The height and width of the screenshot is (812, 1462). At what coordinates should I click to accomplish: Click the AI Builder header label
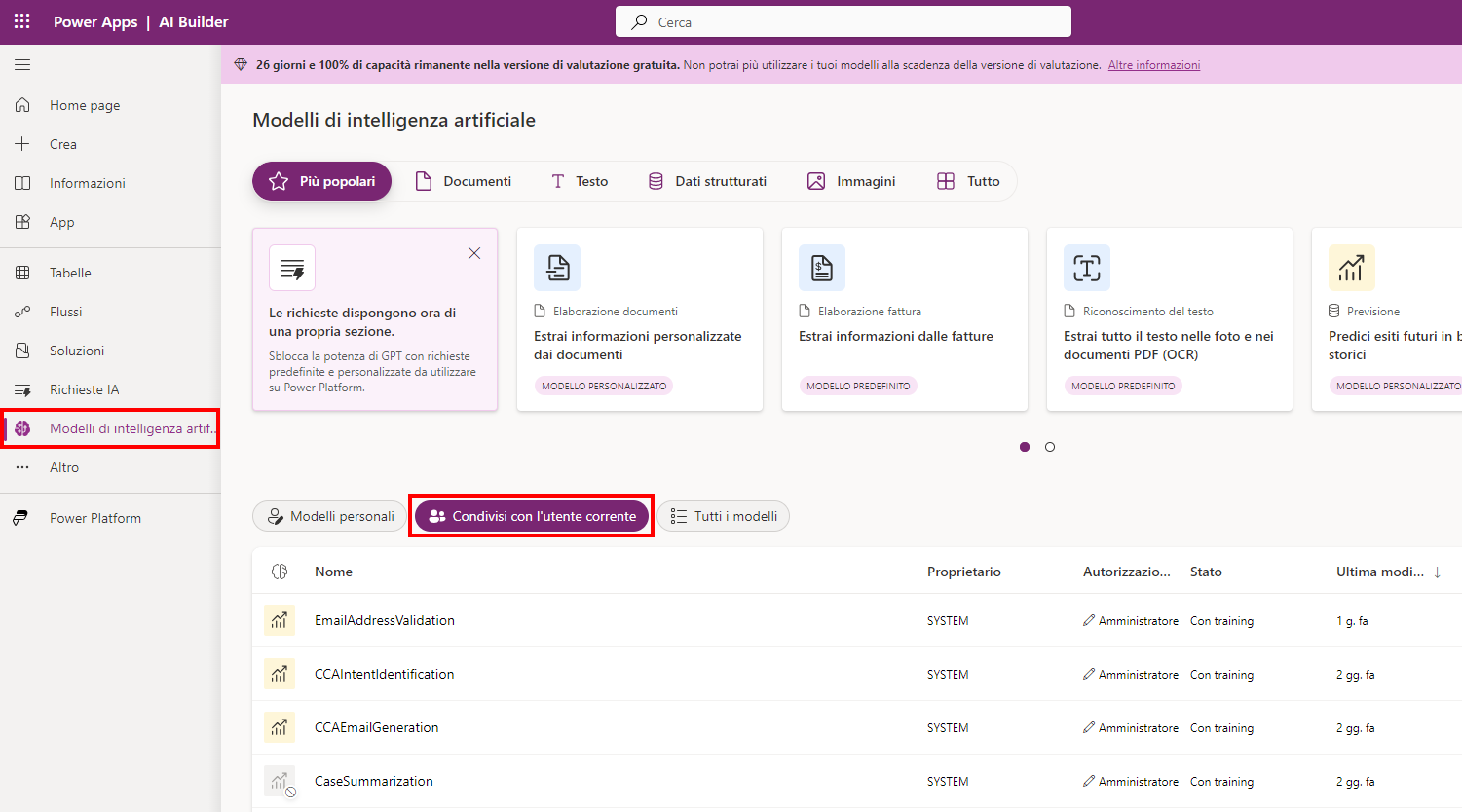[x=194, y=21]
